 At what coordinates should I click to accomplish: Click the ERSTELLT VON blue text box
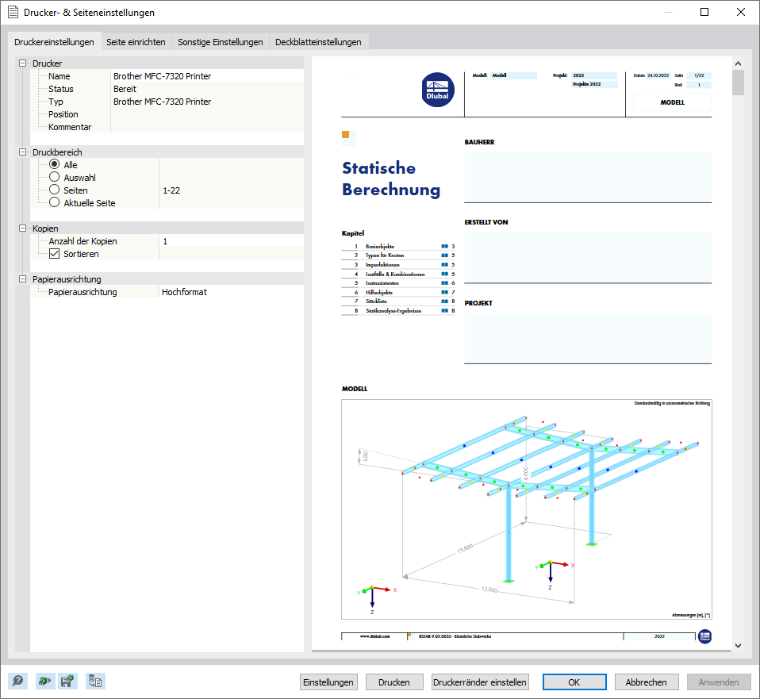tap(588, 256)
